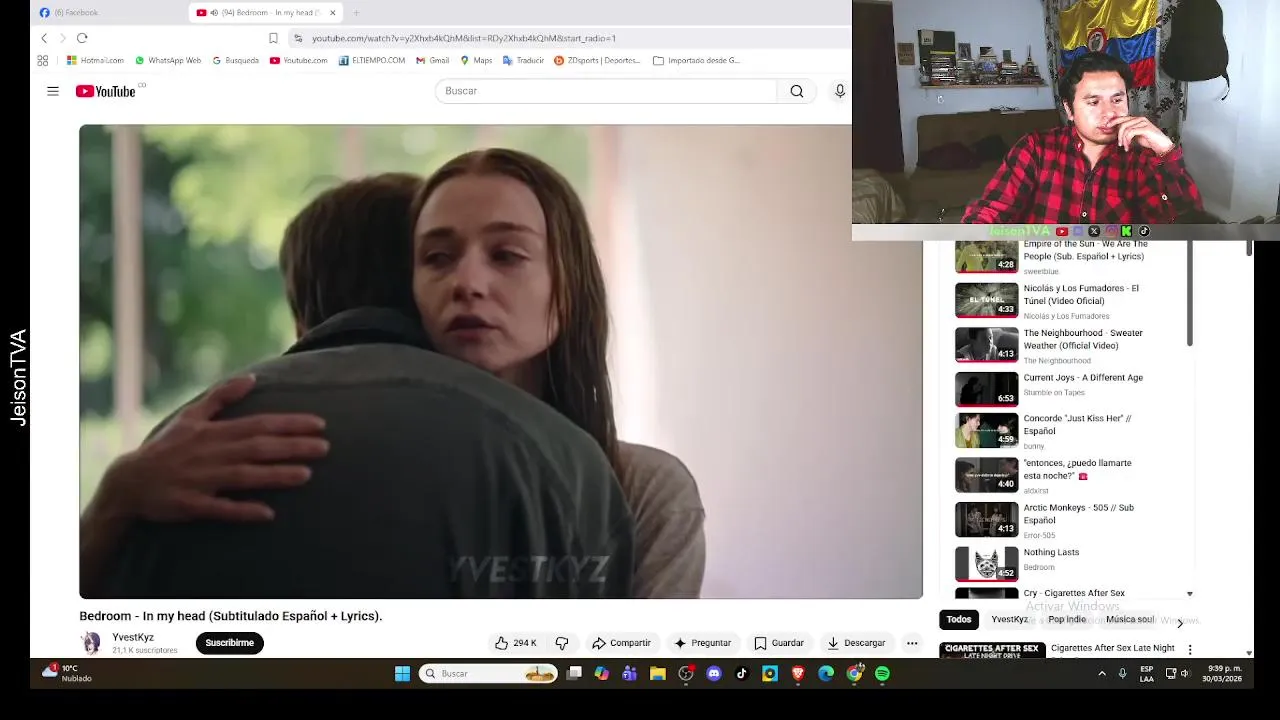Play The Neighbourhood Sweater Weather thumbnail
The image size is (1280, 720).
986,344
